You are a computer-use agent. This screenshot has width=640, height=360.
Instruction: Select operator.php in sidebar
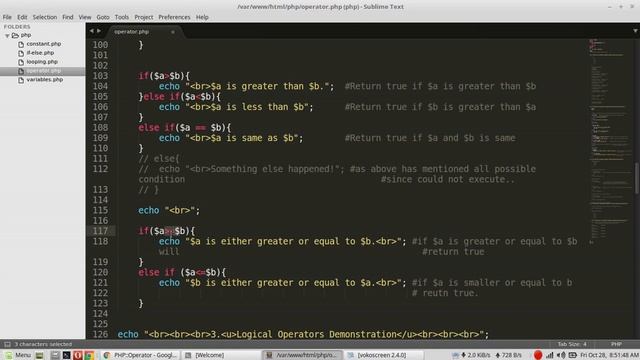[x=42, y=71]
